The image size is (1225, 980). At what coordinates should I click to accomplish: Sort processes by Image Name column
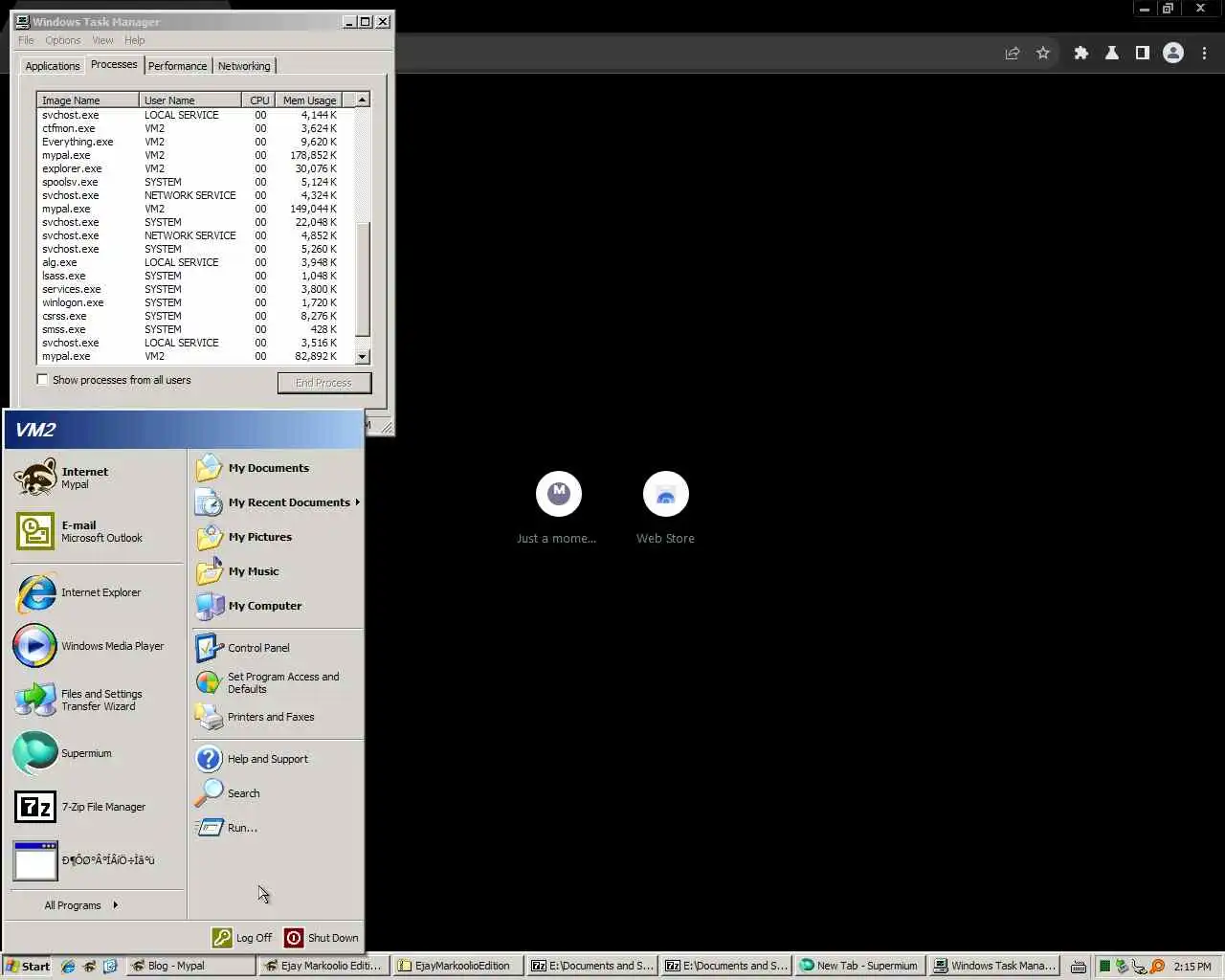pos(88,100)
